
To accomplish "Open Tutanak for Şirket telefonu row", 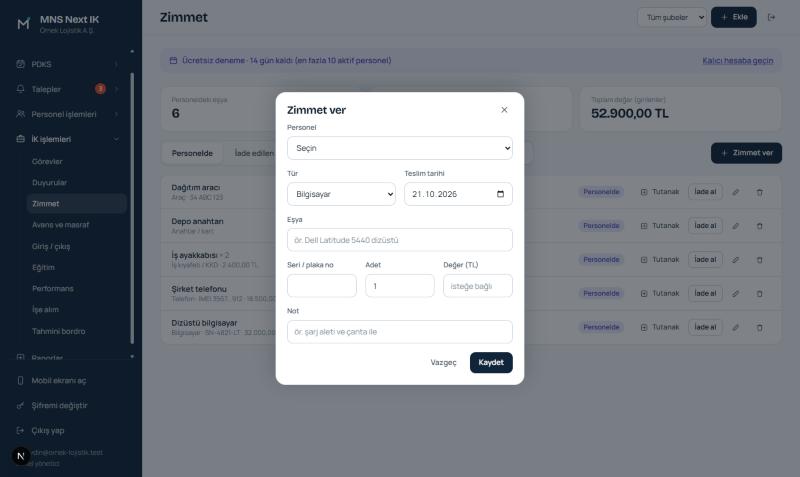I will pos(660,293).
